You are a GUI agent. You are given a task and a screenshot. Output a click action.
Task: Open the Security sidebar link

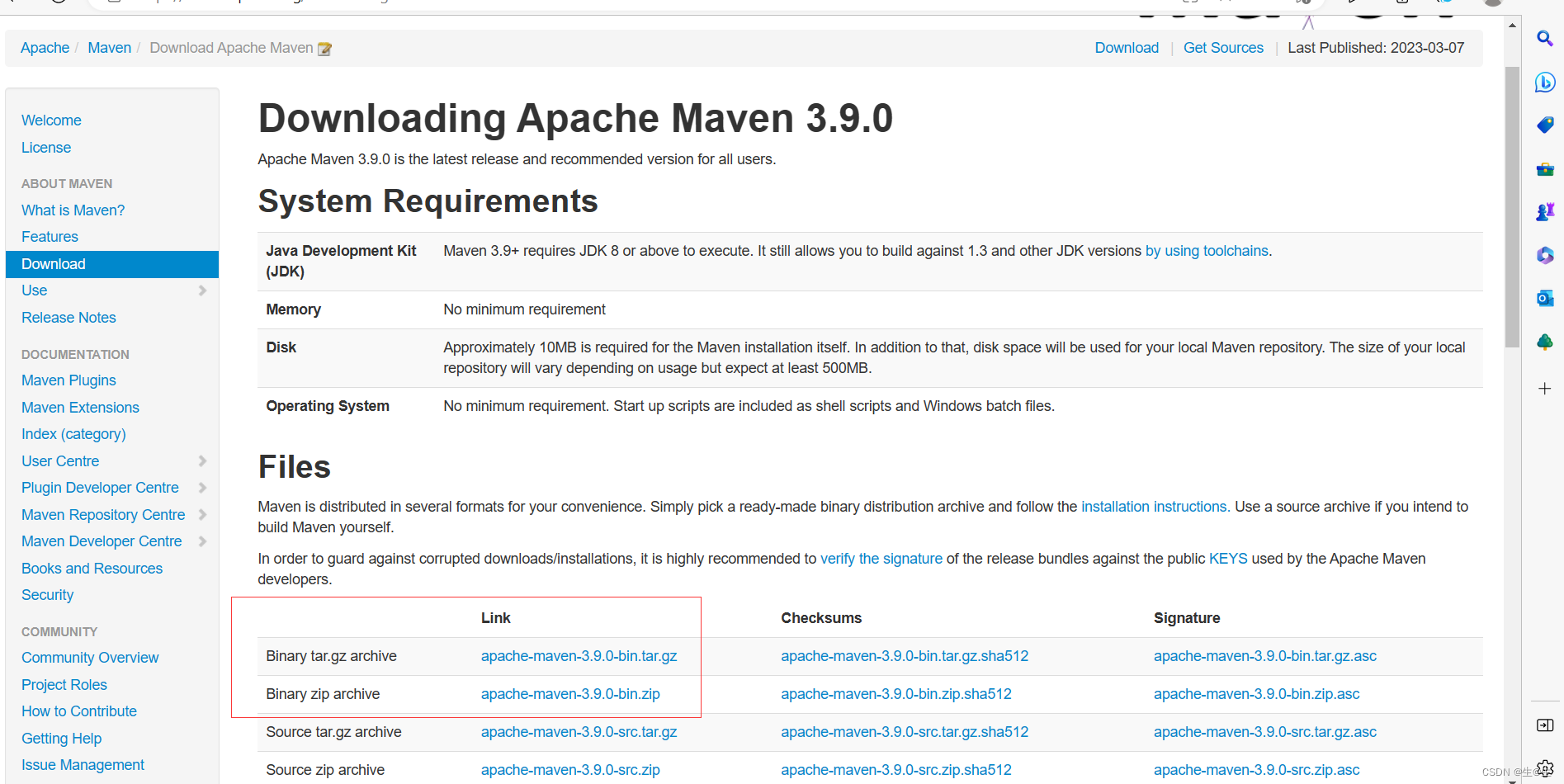pos(47,595)
